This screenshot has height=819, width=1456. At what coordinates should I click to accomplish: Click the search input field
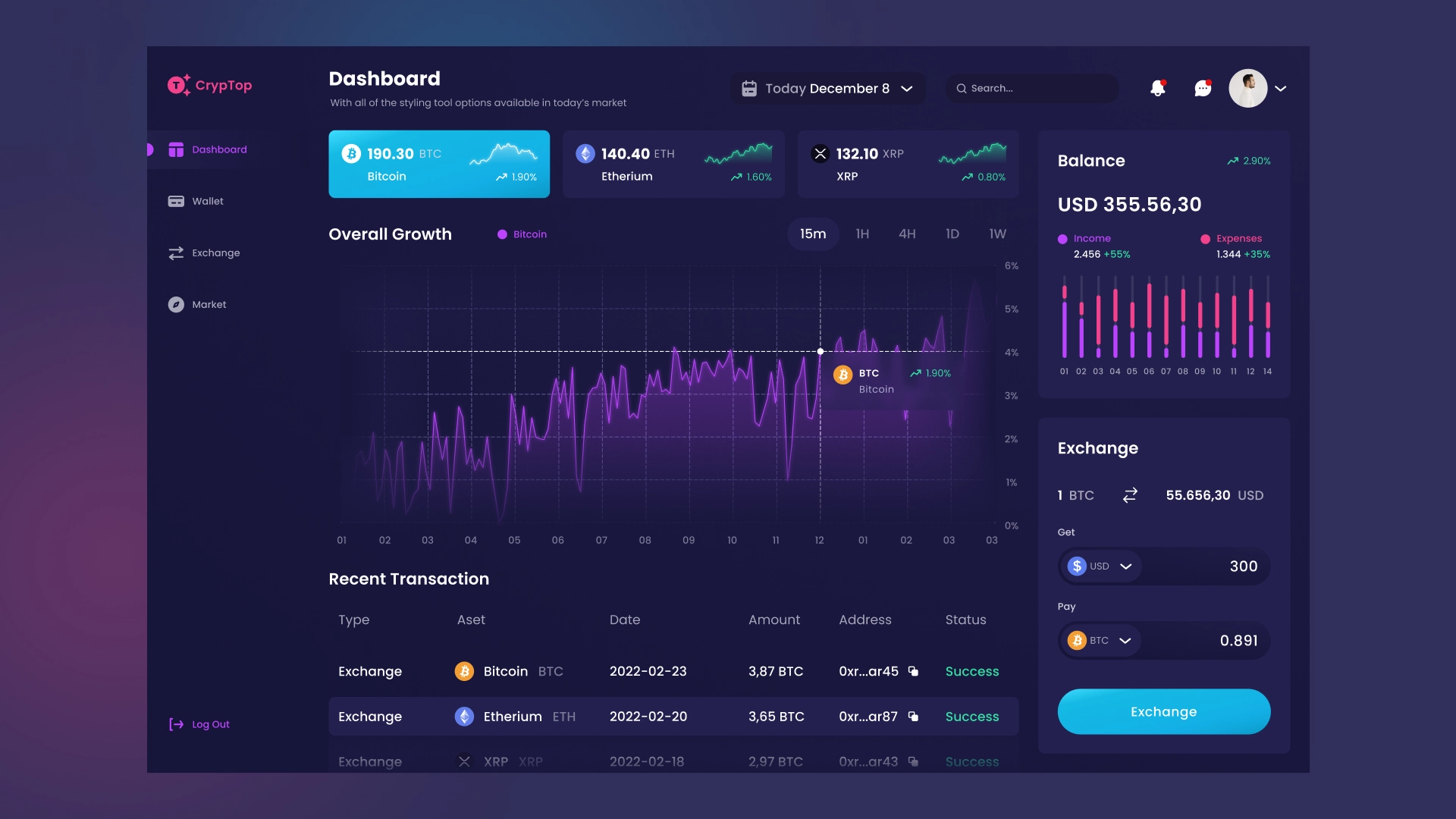tap(1031, 88)
